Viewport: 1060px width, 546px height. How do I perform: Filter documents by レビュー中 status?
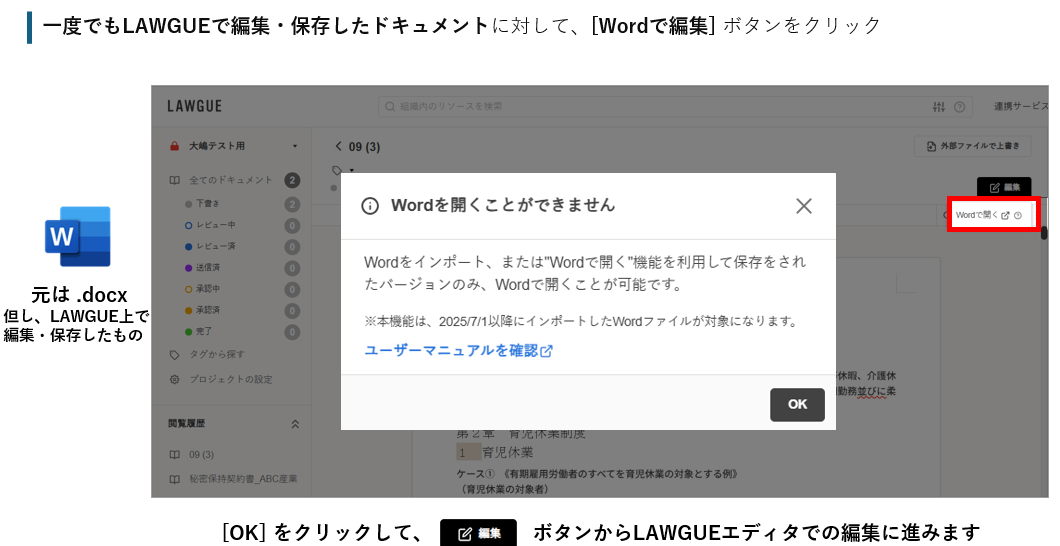click(x=216, y=225)
